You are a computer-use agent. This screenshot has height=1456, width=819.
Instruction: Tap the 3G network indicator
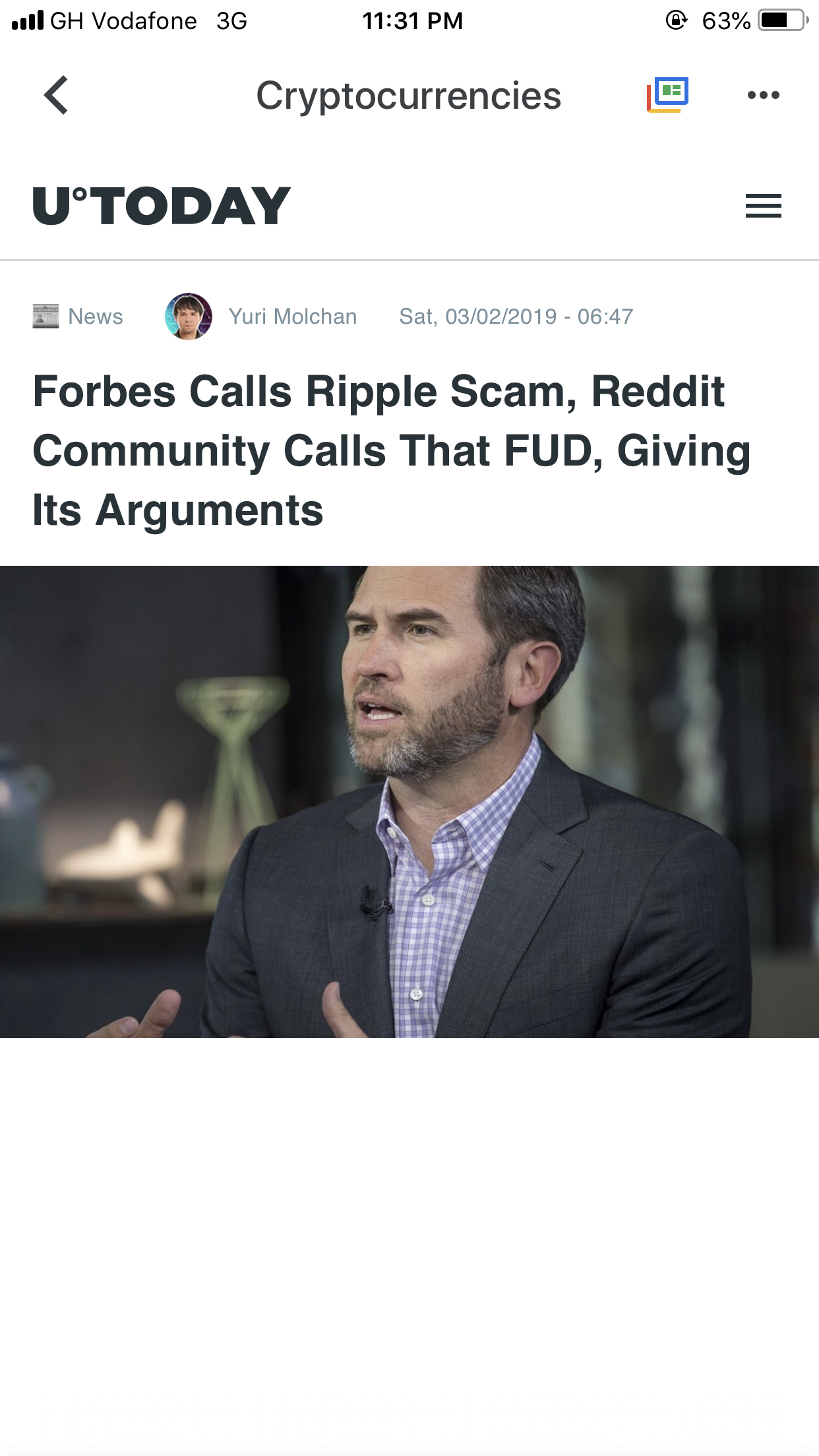click(232, 21)
